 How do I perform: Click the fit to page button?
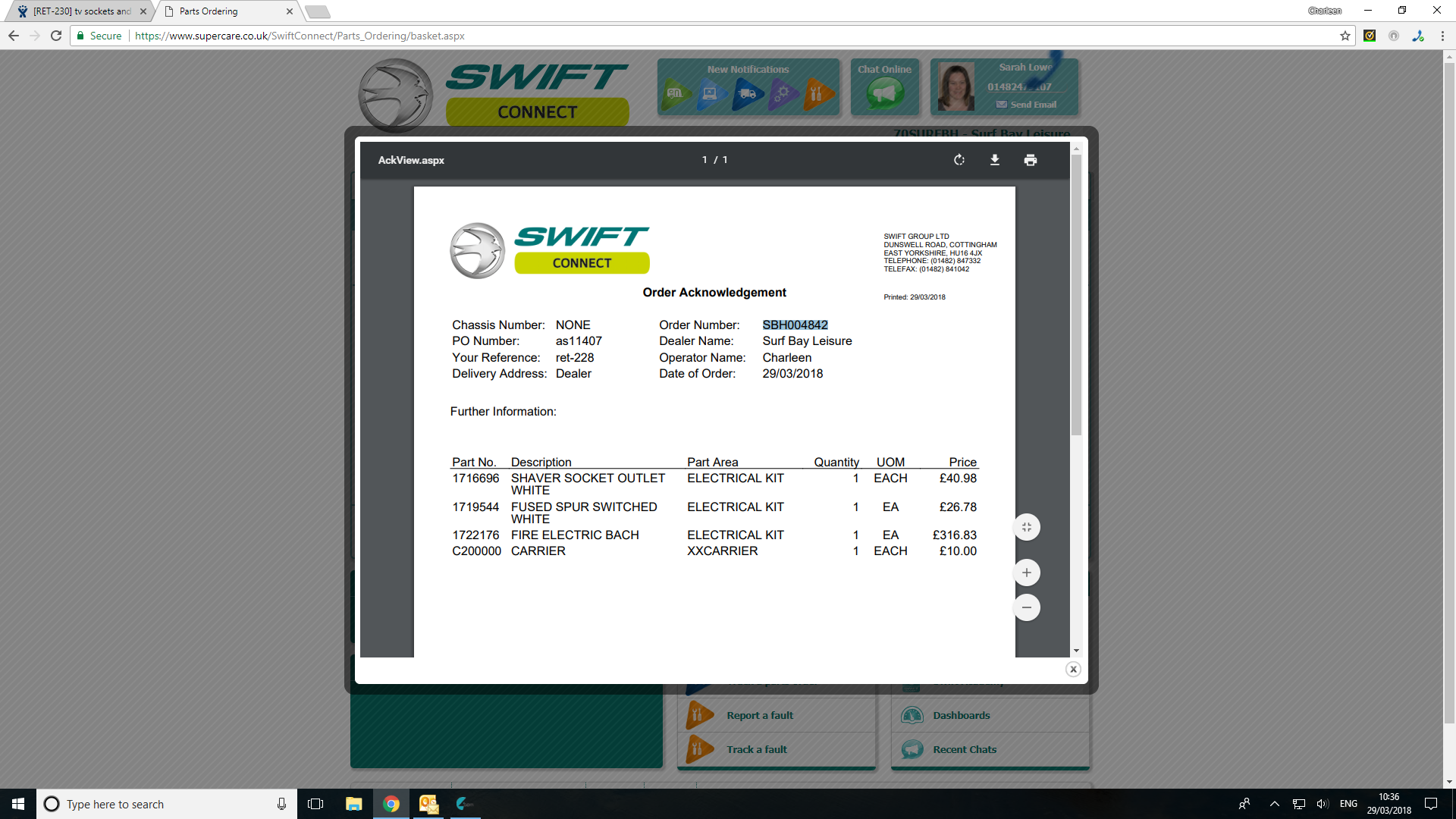(1027, 527)
